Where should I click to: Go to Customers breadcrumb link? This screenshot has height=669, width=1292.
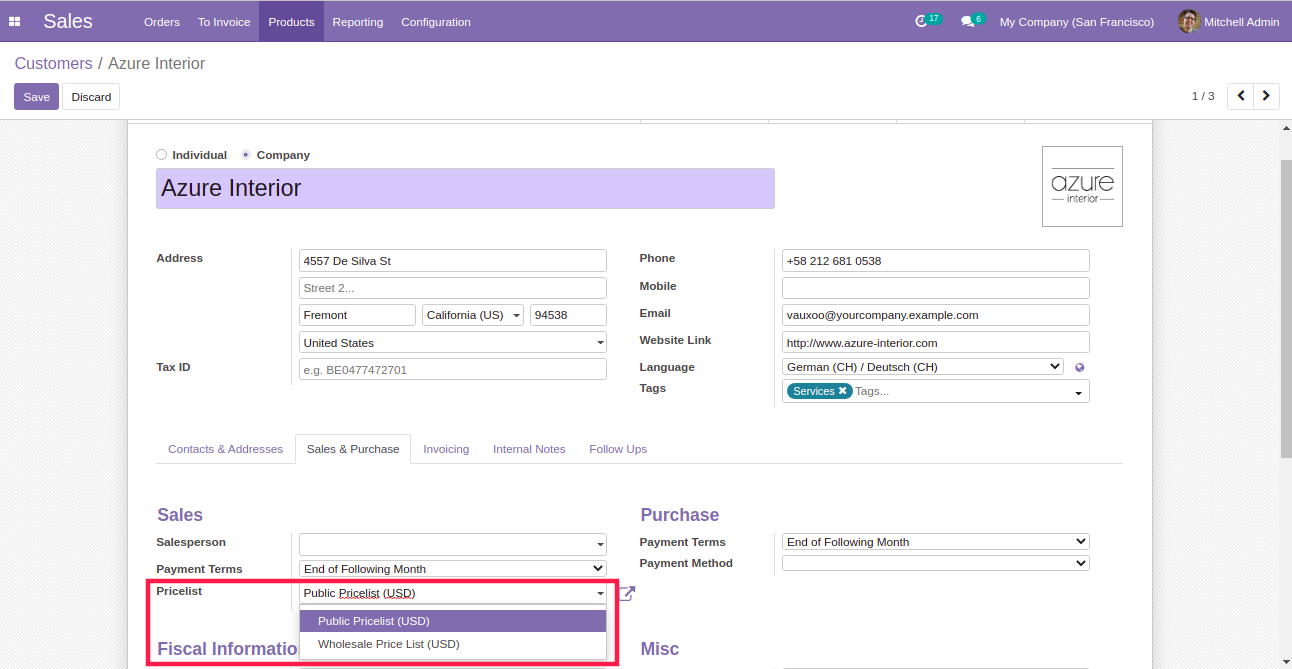tap(53, 63)
